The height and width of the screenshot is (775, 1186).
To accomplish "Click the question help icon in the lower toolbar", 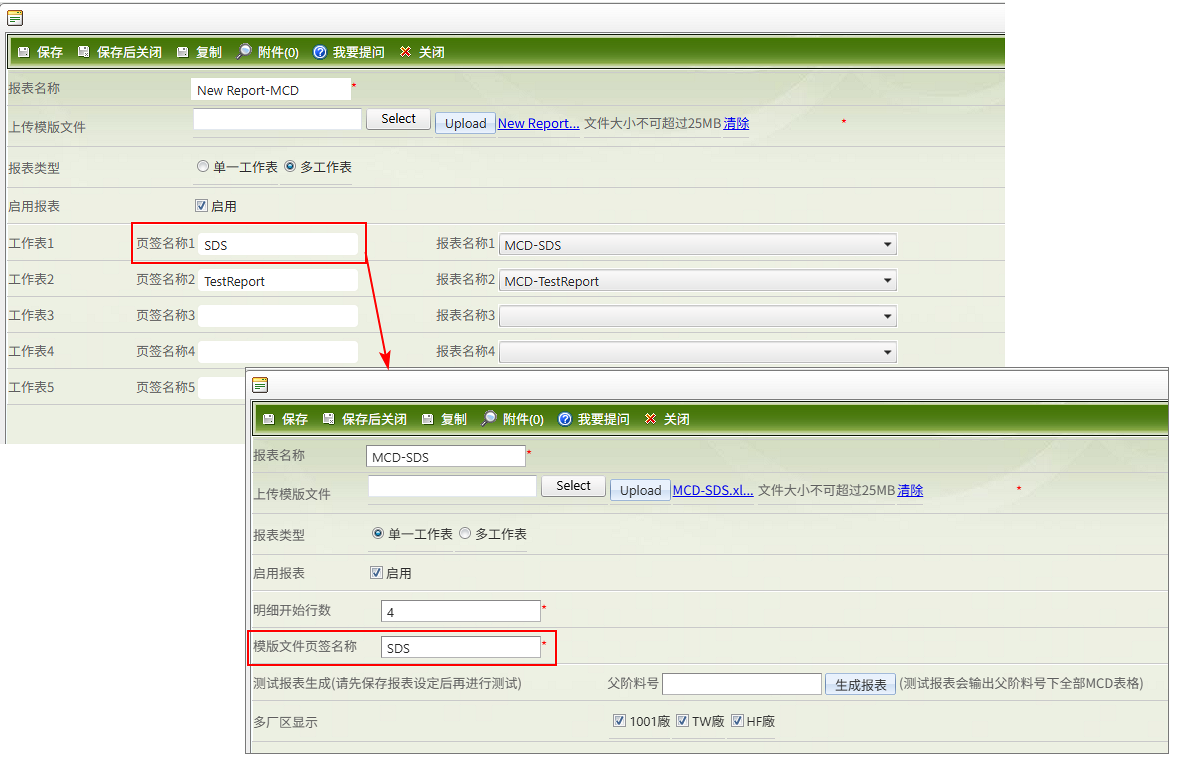I will point(564,419).
